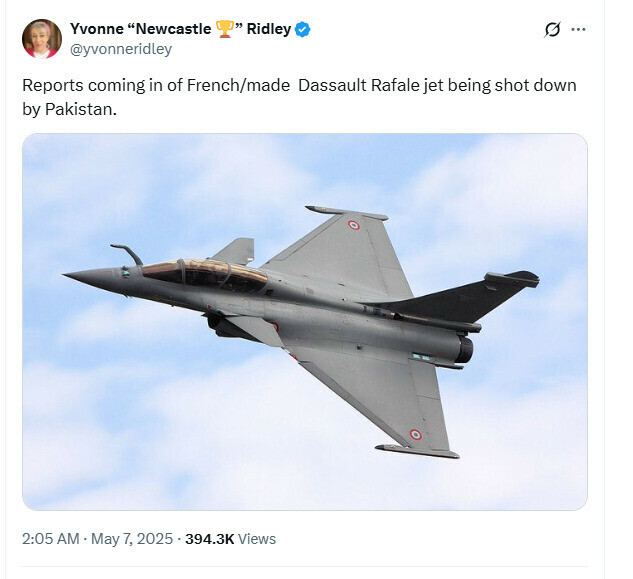
Task: Click the blue verified badge
Action: 303,29
